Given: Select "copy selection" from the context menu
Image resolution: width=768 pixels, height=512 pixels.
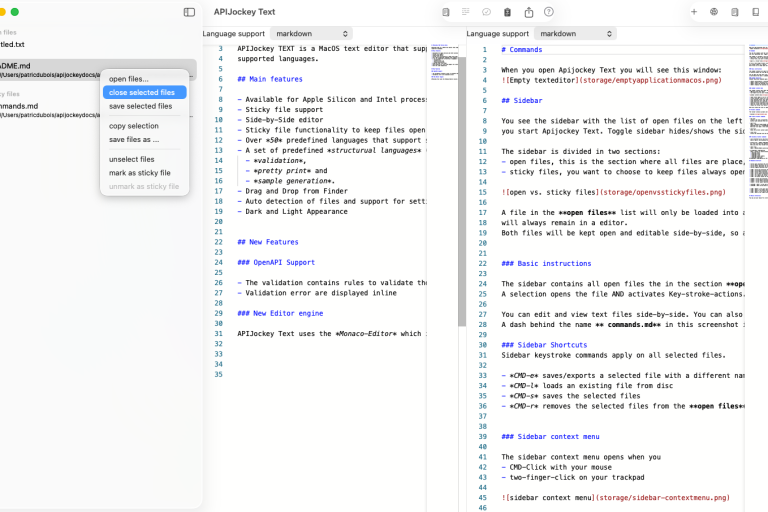Looking at the screenshot, I should (133, 126).
